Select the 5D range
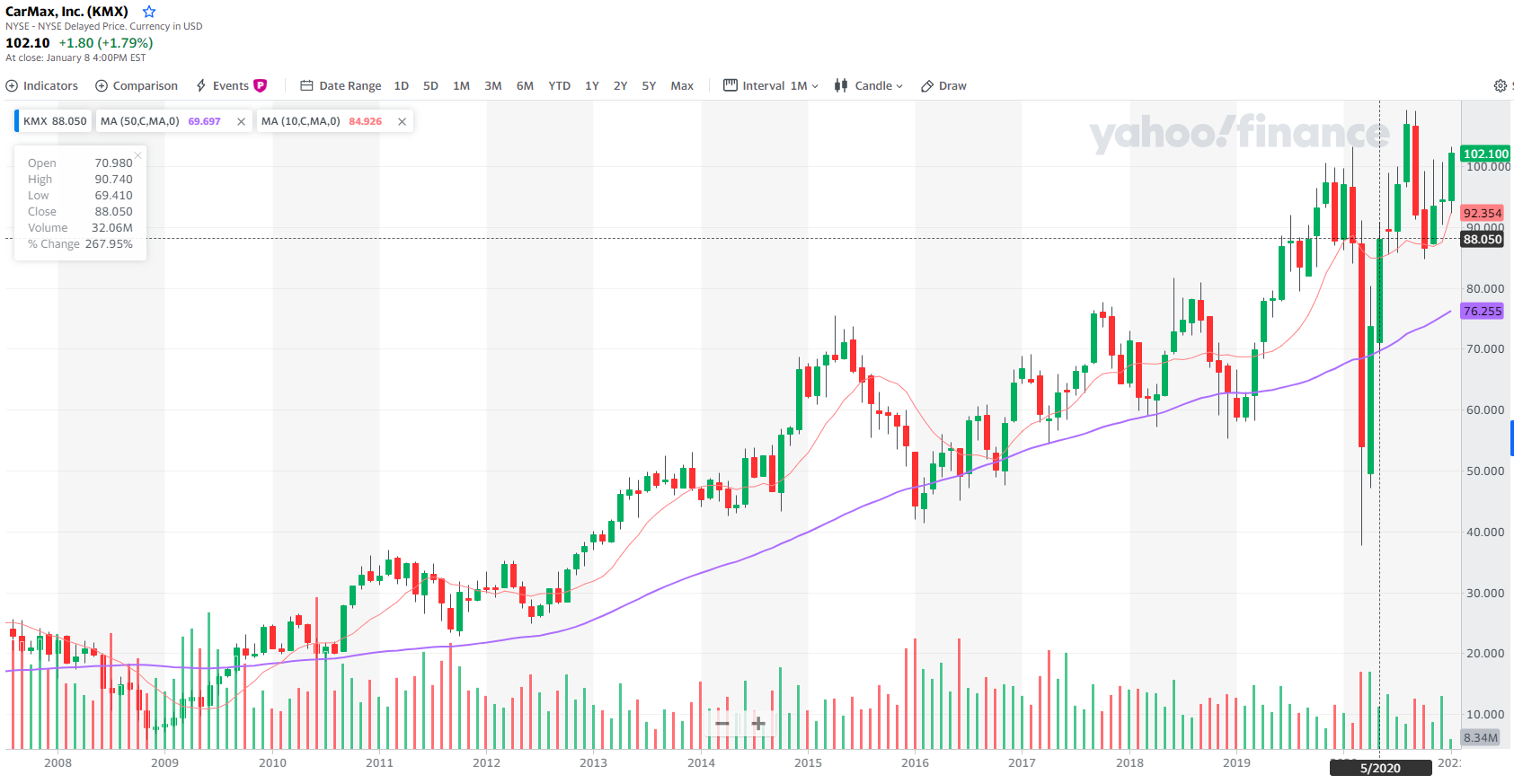The height and width of the screenshot is (784, 1514). tap(430, 86)
